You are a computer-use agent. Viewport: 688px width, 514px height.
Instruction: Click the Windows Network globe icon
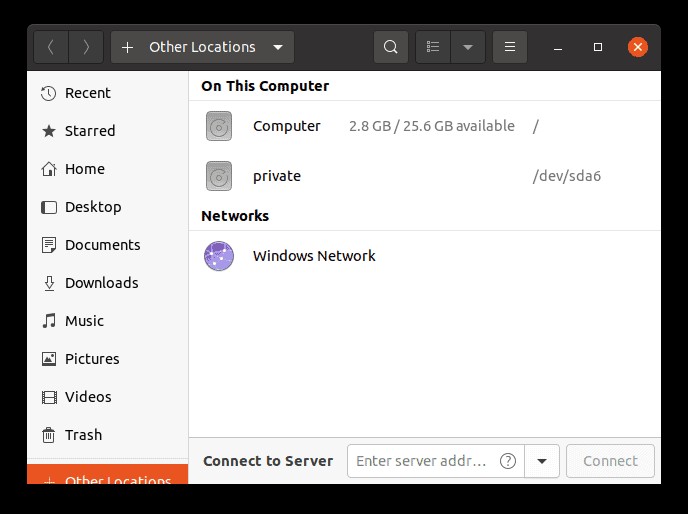tap(219, 256)
